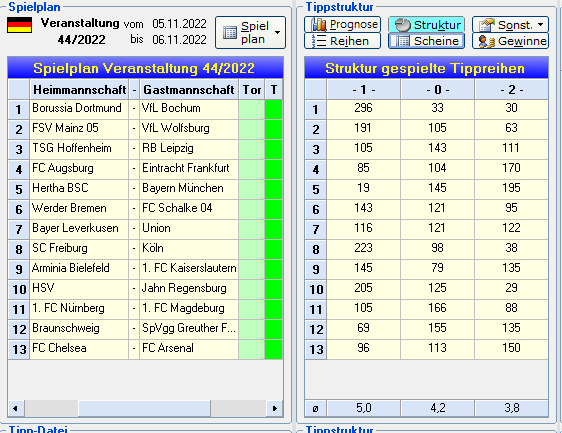Click the value 166 in row 11
This screenshot has height=433, width=562.
(x=438, y=309)
